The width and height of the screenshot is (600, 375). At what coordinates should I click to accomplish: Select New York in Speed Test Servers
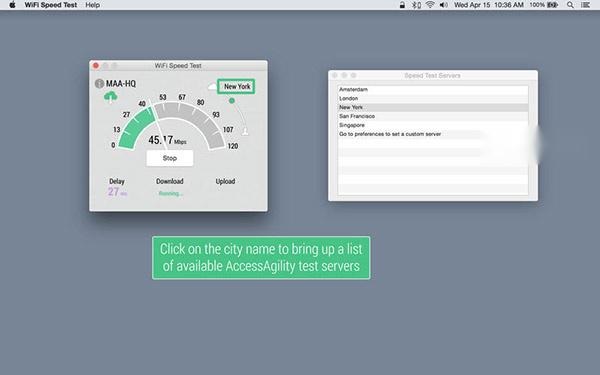(x=433, y=107)
